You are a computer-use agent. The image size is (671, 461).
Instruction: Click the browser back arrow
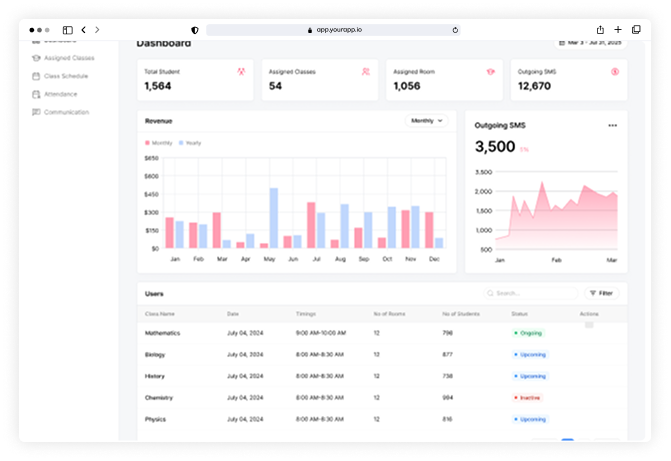click(x=83, y=30)
